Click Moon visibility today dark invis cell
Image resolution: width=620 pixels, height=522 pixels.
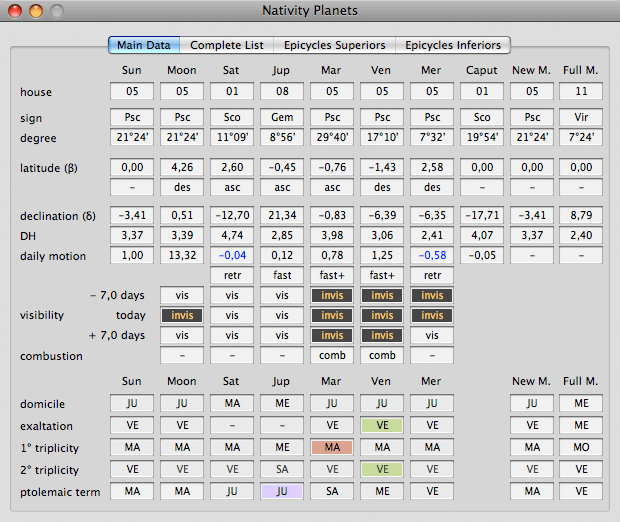coord(182,315)
